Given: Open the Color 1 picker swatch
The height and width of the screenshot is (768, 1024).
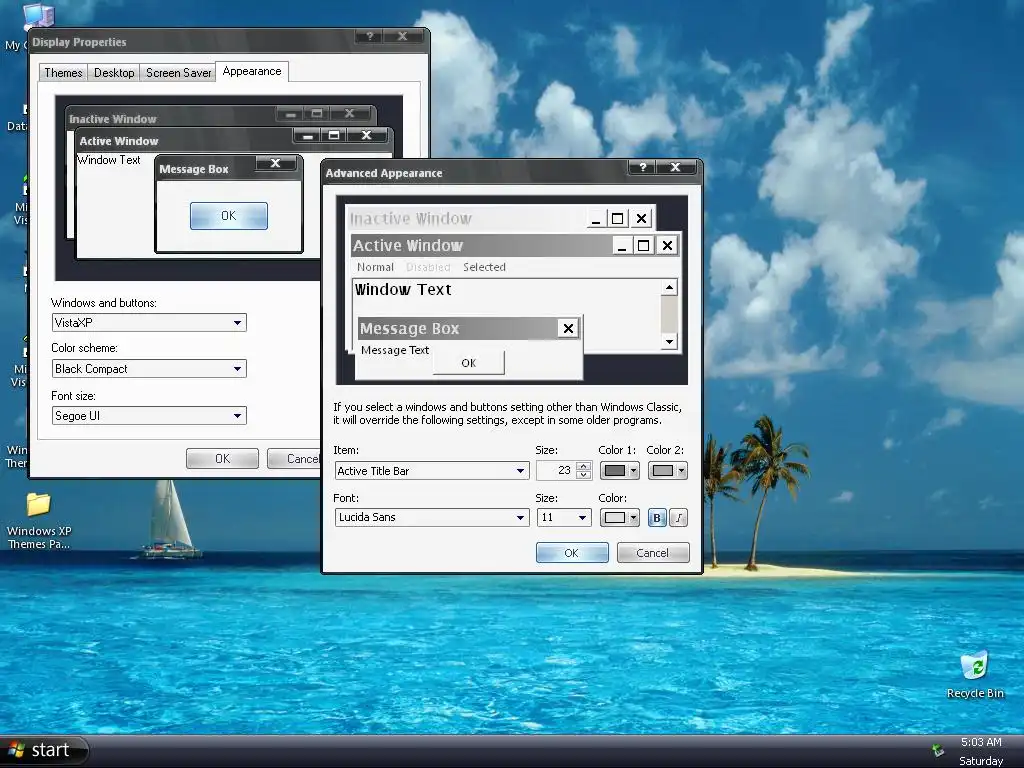Looking at the screenshot, I should (x=620, y=471).
